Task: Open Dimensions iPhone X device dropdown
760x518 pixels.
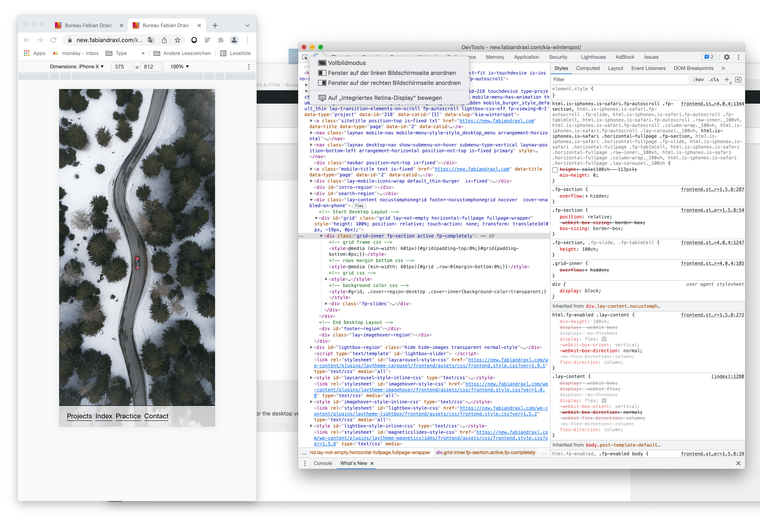Action: [x=77, y=66]
